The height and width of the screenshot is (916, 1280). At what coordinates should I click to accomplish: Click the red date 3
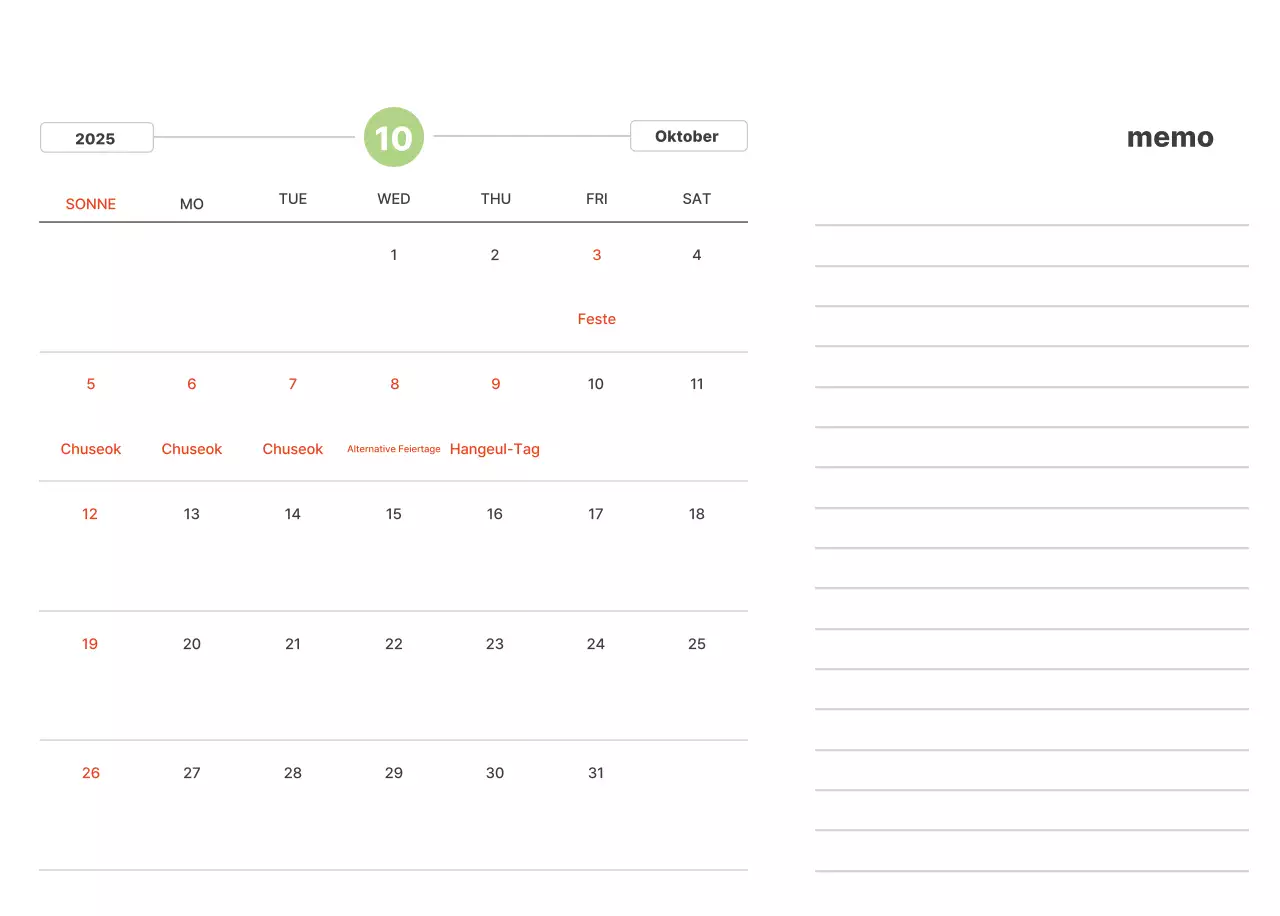click(x=596, y=255)
